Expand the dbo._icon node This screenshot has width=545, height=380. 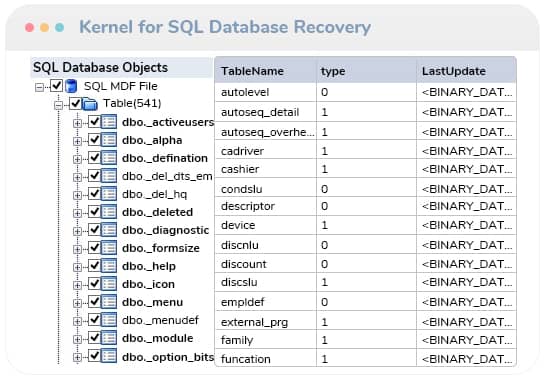point(77,285)
